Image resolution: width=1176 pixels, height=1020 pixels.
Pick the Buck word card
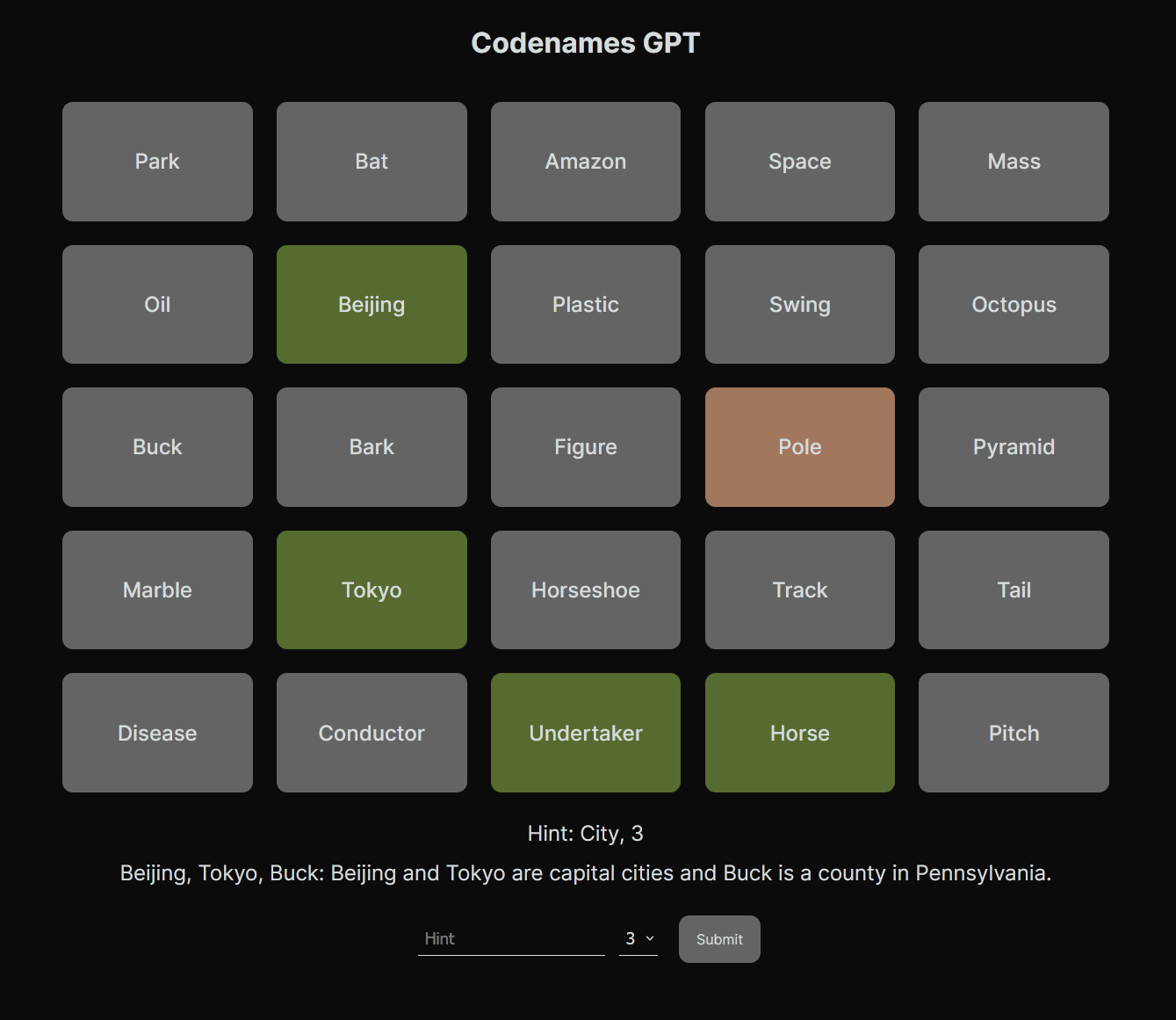(x=157, y=447)
